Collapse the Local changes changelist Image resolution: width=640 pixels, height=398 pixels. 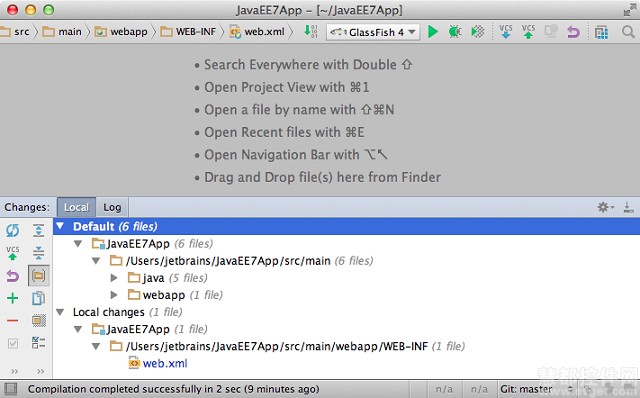click(60, 312)
